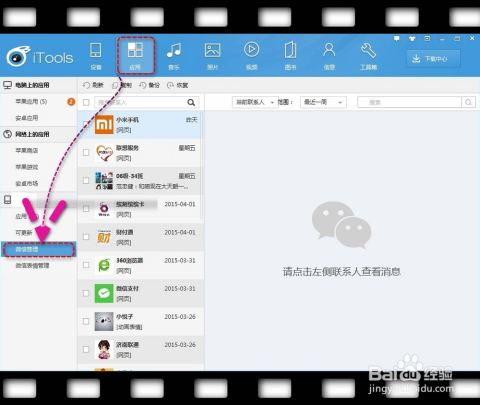
Task: Click the message search field on right
Action: [409, 102]
